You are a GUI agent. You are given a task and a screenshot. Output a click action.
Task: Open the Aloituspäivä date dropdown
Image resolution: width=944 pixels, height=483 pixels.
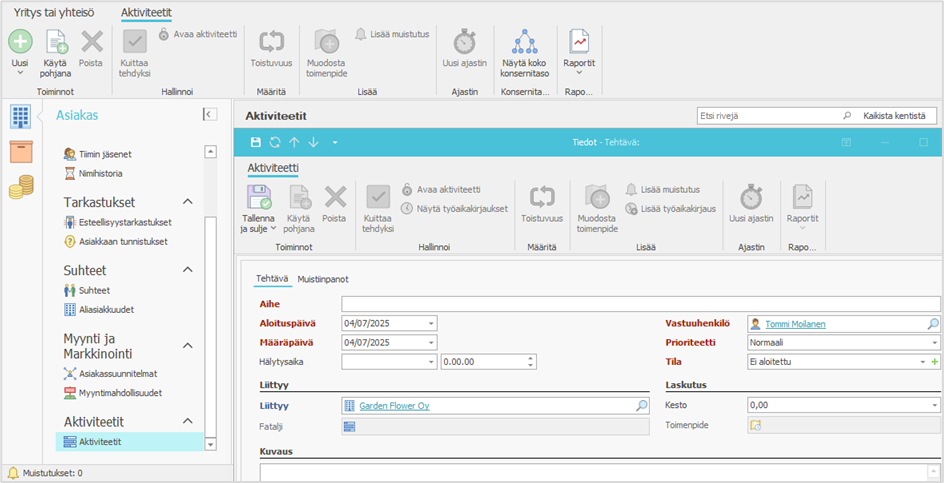coord(431,324)
